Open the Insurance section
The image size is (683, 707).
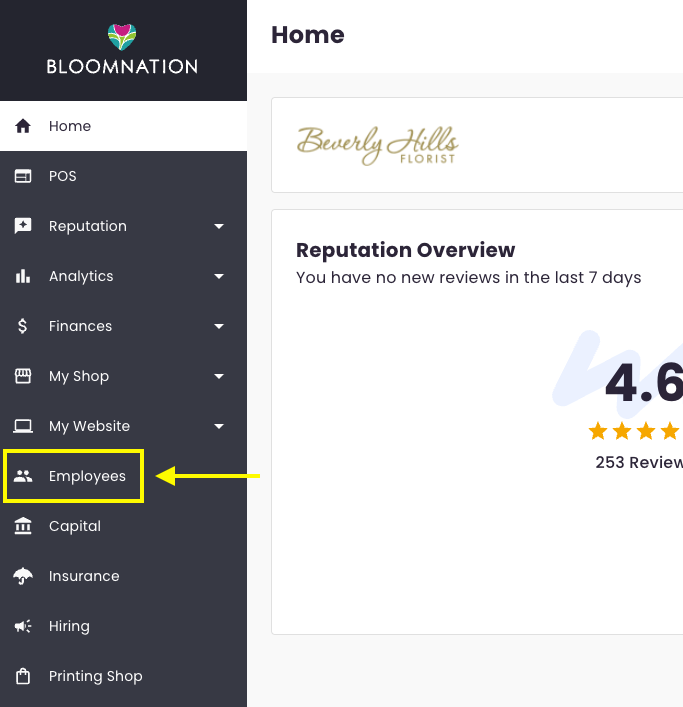pyautogui.click(x=124, y=576)
